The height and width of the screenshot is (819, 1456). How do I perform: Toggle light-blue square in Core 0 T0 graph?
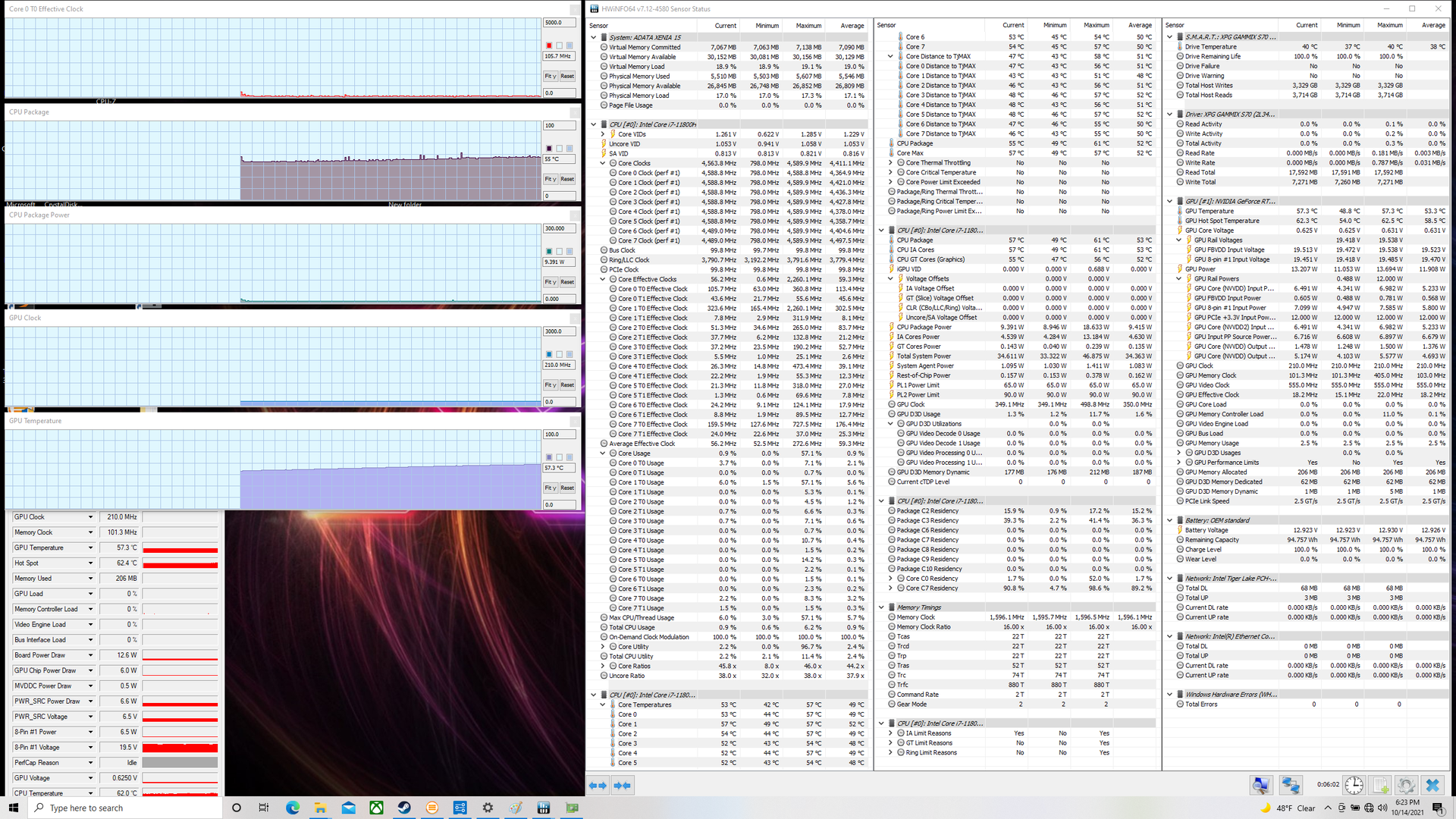point(570,45)
